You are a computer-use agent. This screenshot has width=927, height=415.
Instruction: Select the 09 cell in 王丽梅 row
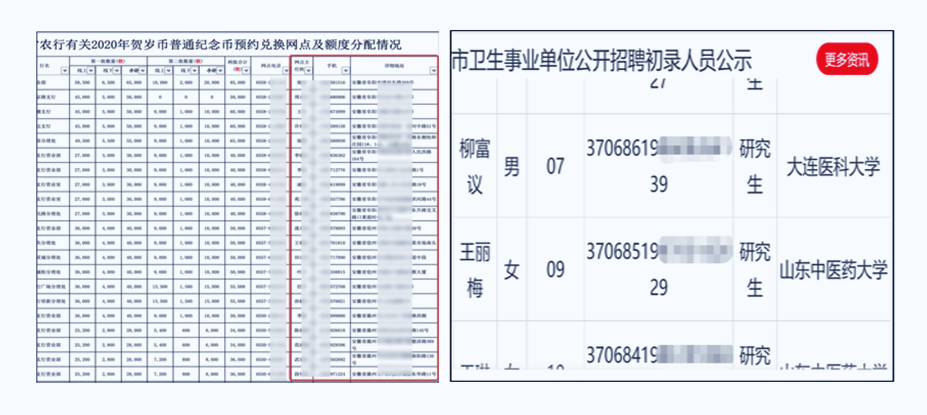point(555,271)
